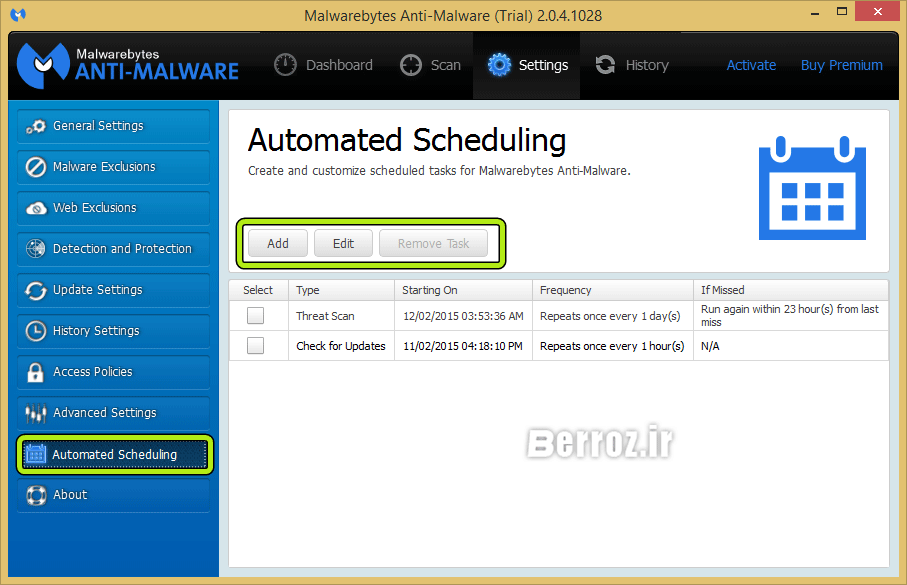Click the Activate link
The width and height of the screenshot is (907, 585).
[751, 65]
